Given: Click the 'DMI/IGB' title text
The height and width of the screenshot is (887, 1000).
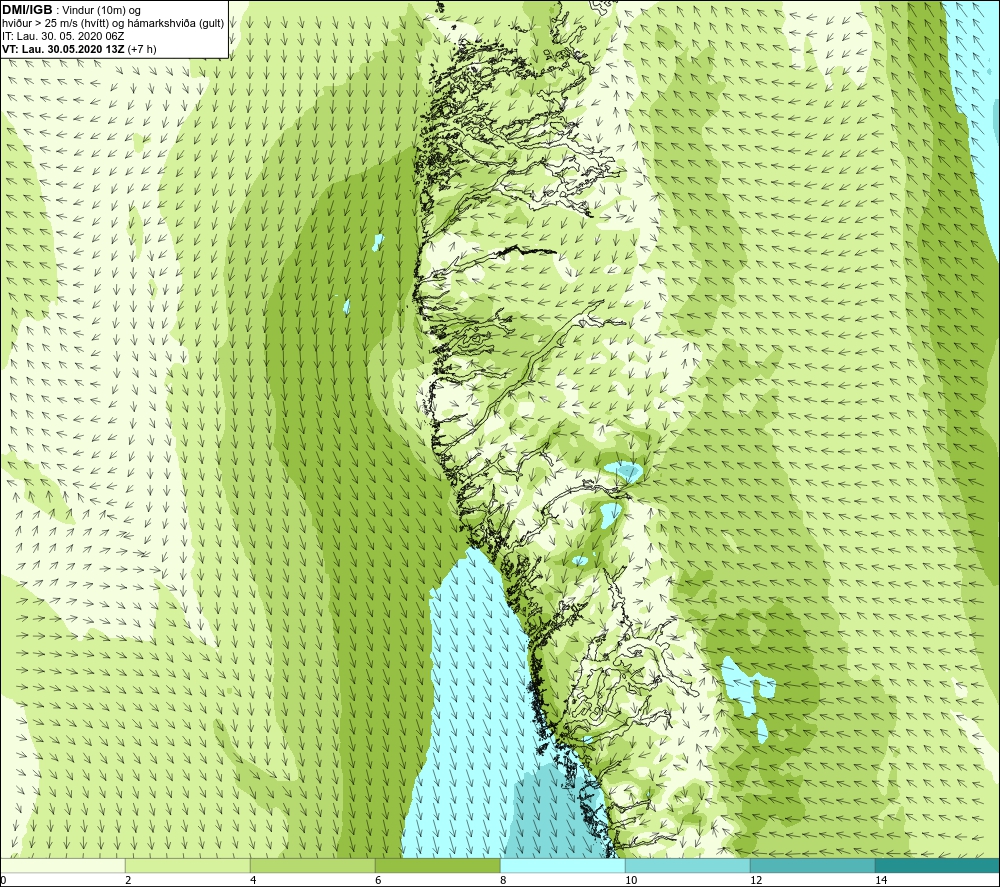Looking at the screenshot, I should 27,10.
